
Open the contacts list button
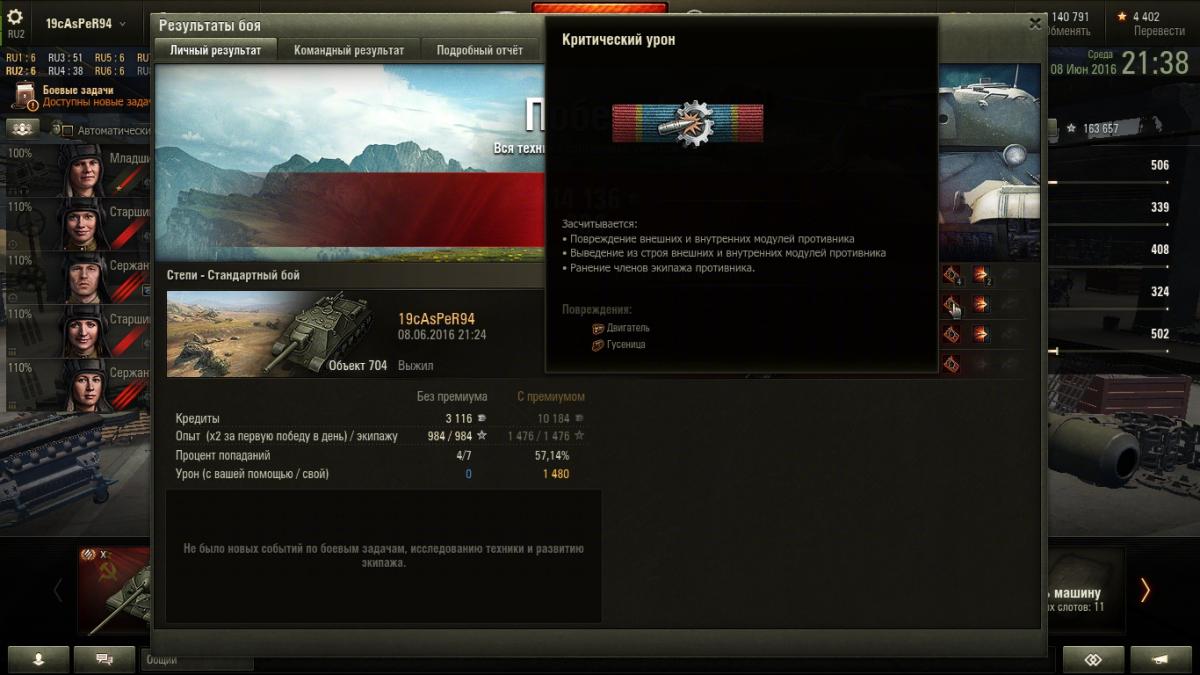click(39, 660)
